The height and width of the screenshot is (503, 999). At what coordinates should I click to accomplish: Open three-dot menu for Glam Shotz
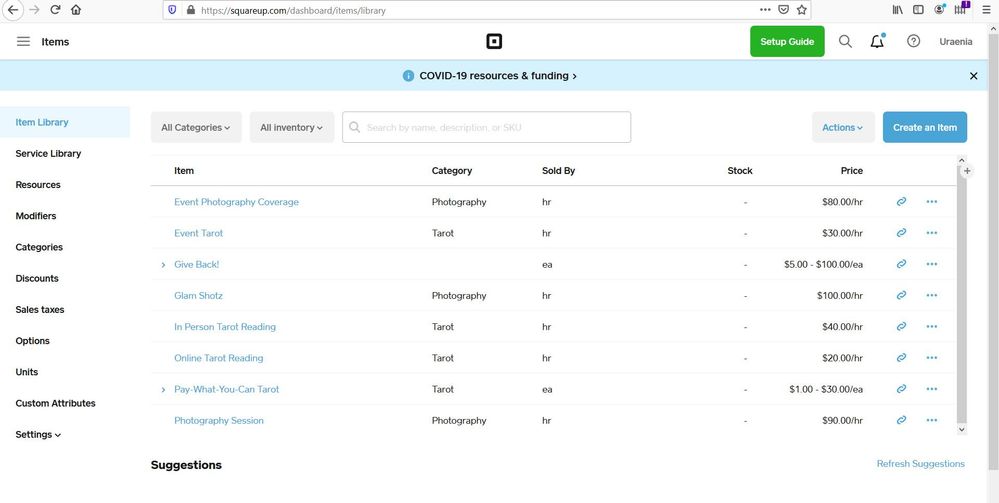click(x=932, y=296)
